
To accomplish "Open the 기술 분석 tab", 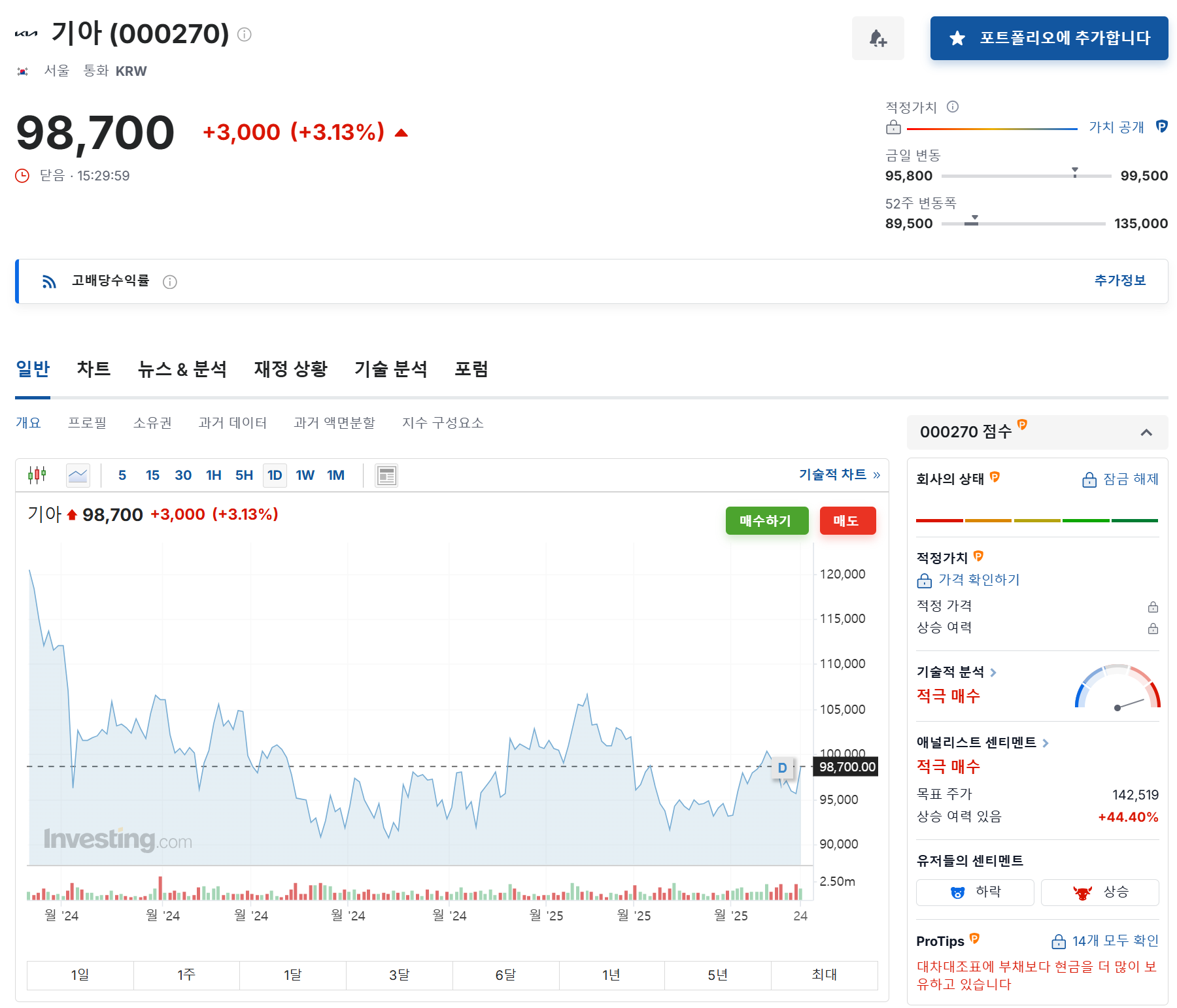I will pos(390,369).
